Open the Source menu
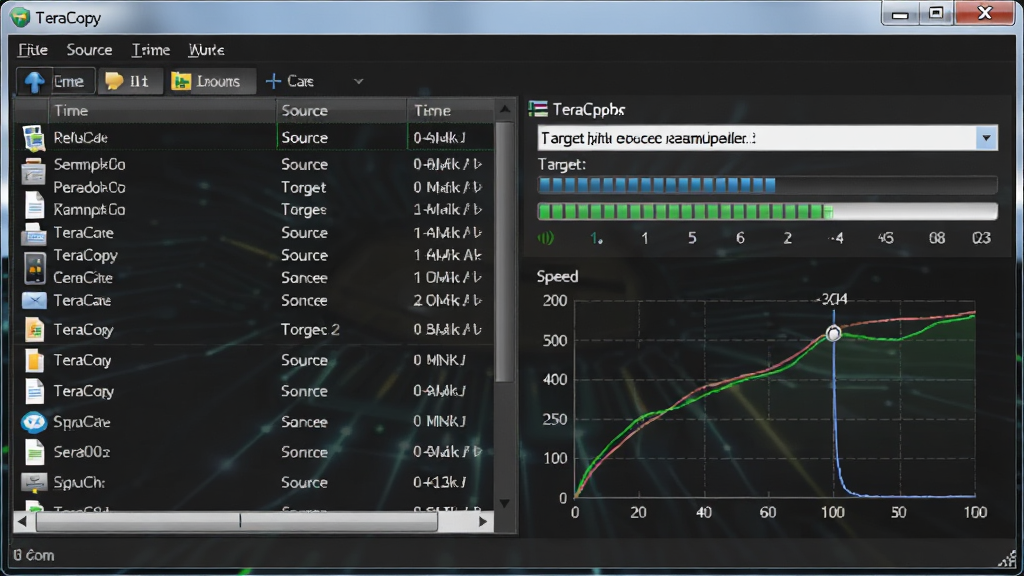Image resolution: width=1024 pixels, height=576 pixels. [x=89, y=50]
